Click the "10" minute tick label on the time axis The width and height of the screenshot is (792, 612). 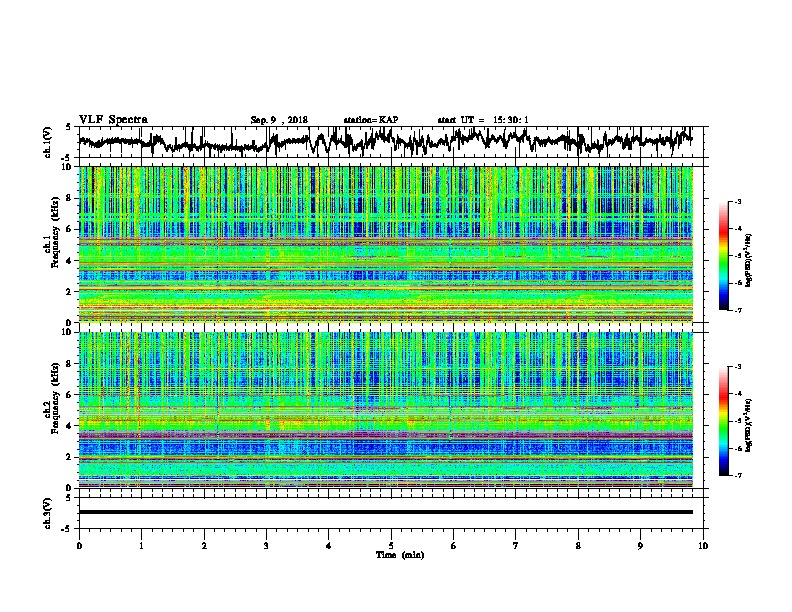703,546
